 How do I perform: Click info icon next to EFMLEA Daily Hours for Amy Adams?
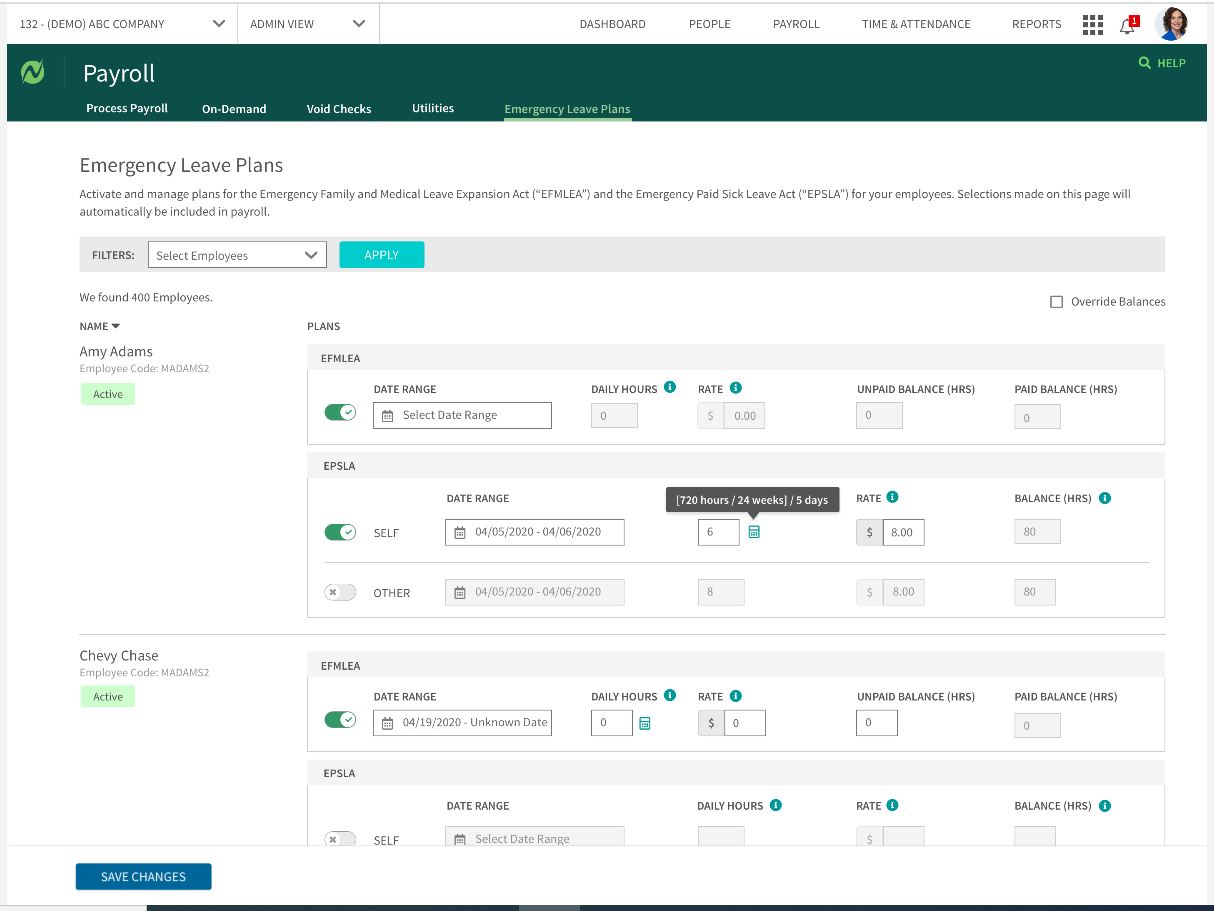[670, 388]
